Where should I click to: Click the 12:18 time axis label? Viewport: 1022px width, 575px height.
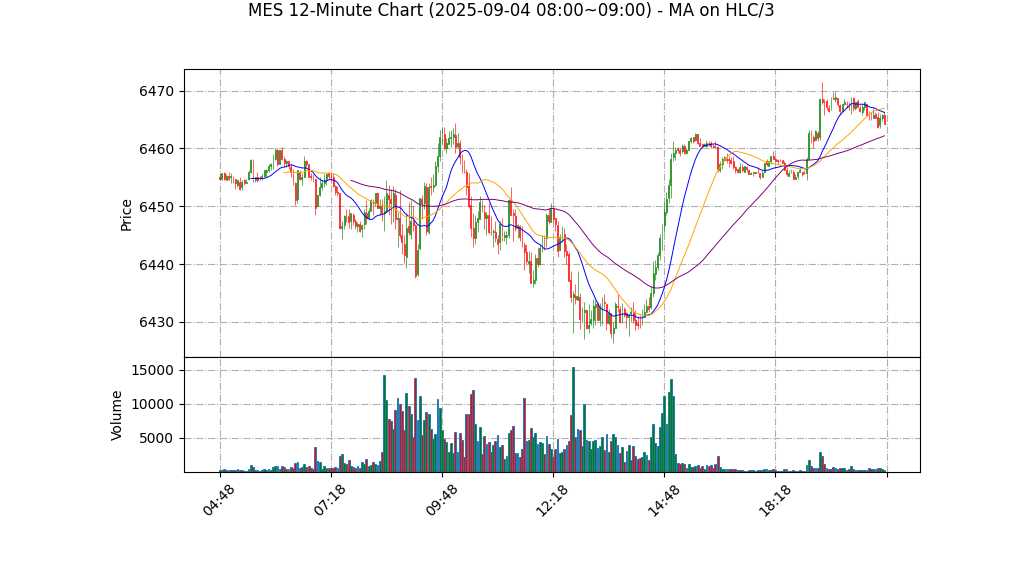click(552, 501)
